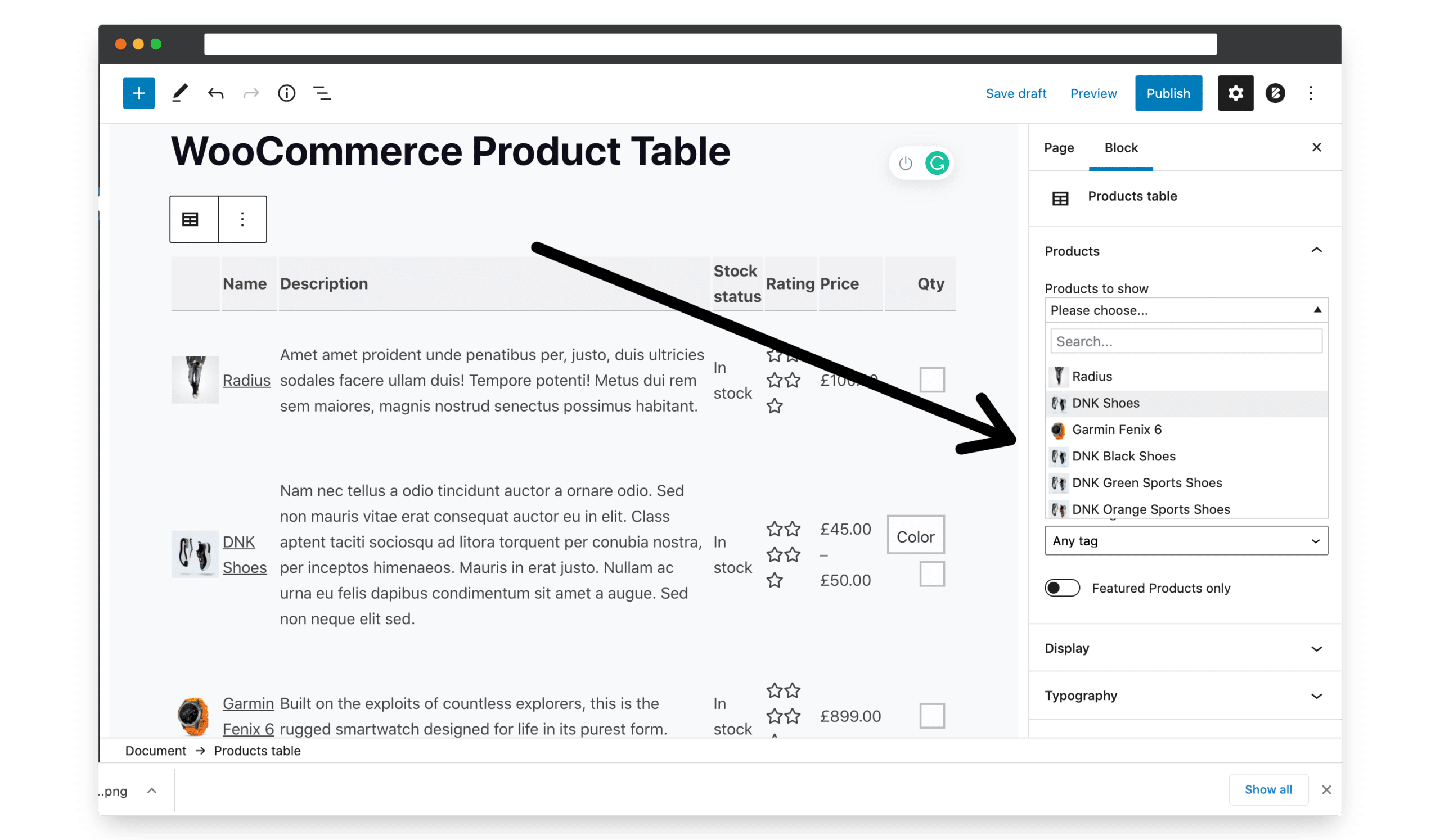Toggle the settings gear sidebar
The width and height of the screenshot is (1440, 840).
point(1235,93)
